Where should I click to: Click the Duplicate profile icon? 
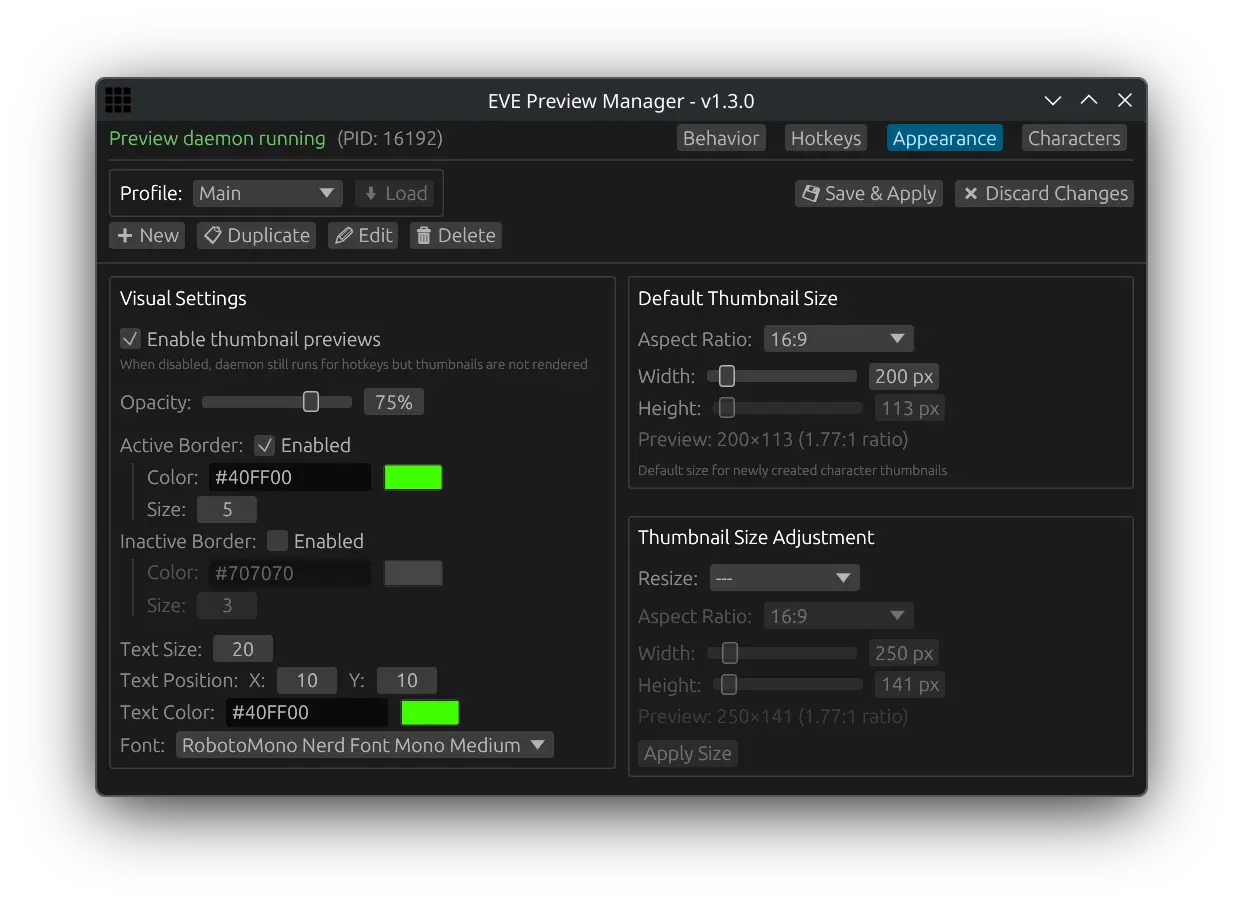tap(213, 235)
